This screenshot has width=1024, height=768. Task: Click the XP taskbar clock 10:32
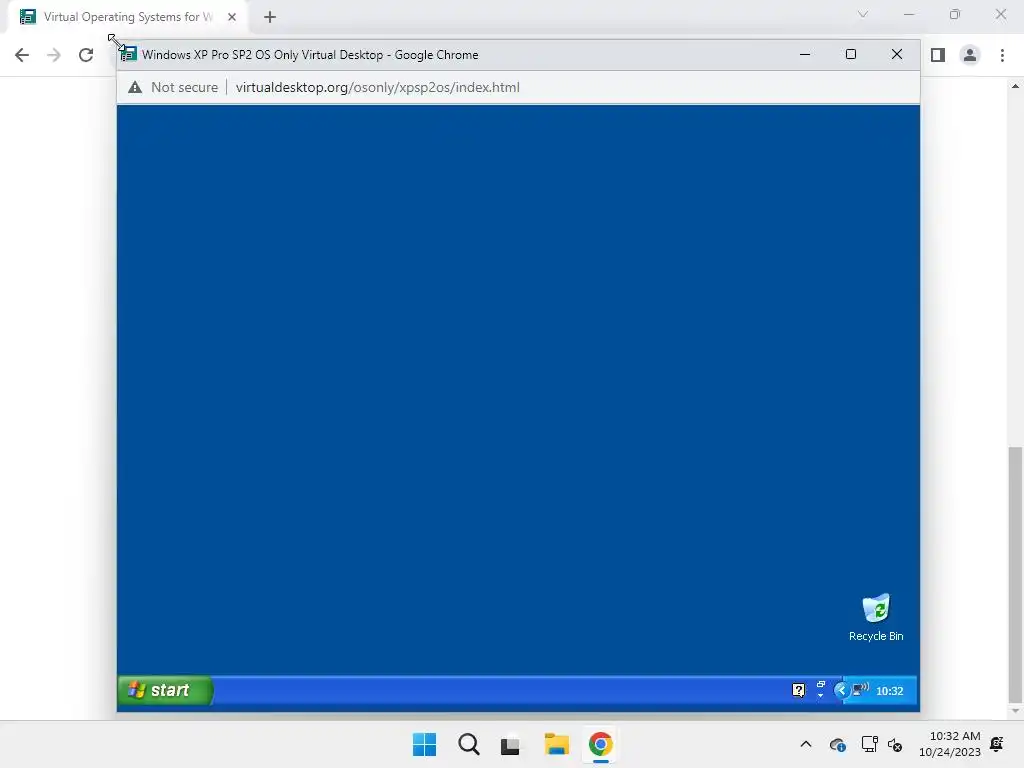tap(889, 691)
